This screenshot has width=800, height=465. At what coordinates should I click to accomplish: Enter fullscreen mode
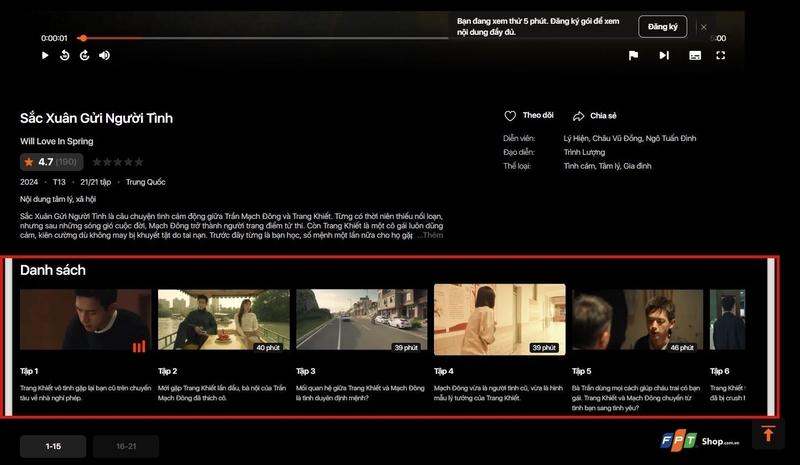coord(721,56)
